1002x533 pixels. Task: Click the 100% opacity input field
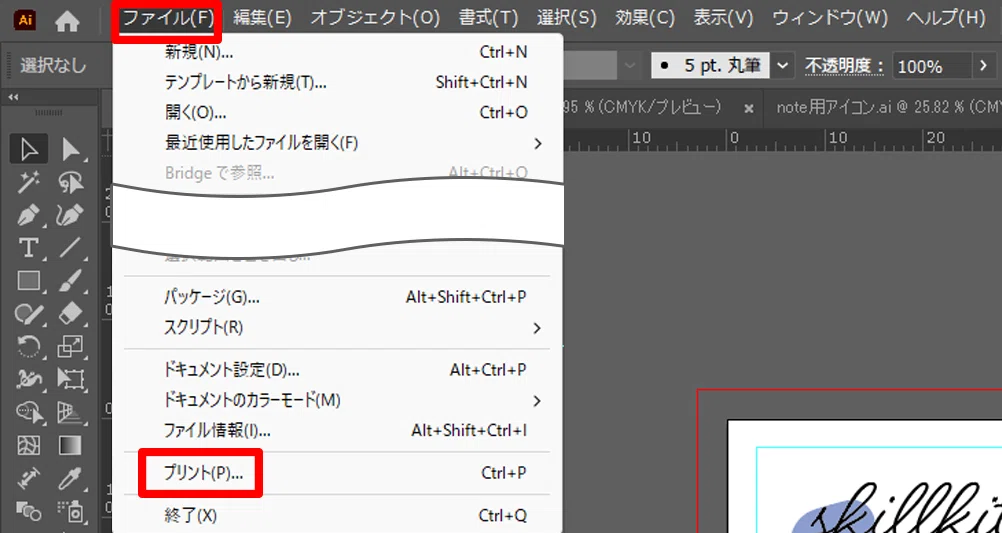pos(930,66)
